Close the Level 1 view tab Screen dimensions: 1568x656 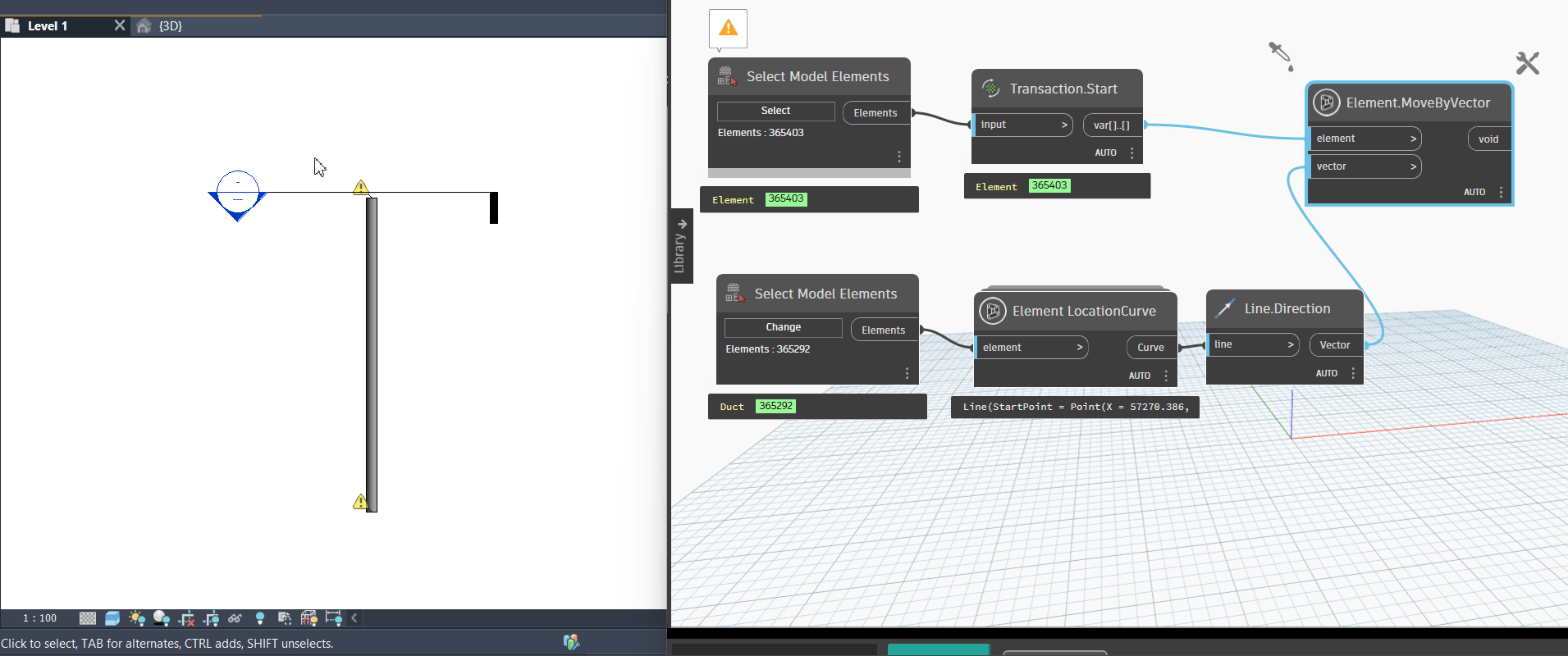pos(120,25)
